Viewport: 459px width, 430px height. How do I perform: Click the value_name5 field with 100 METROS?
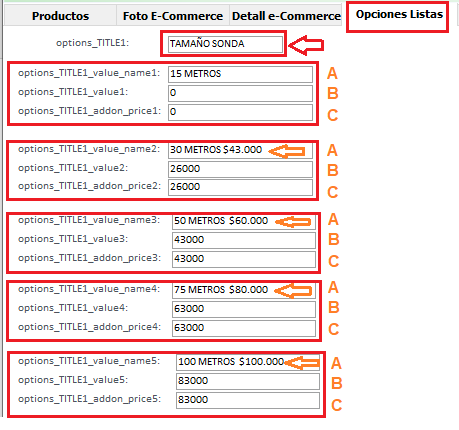(x=248, y=362)
